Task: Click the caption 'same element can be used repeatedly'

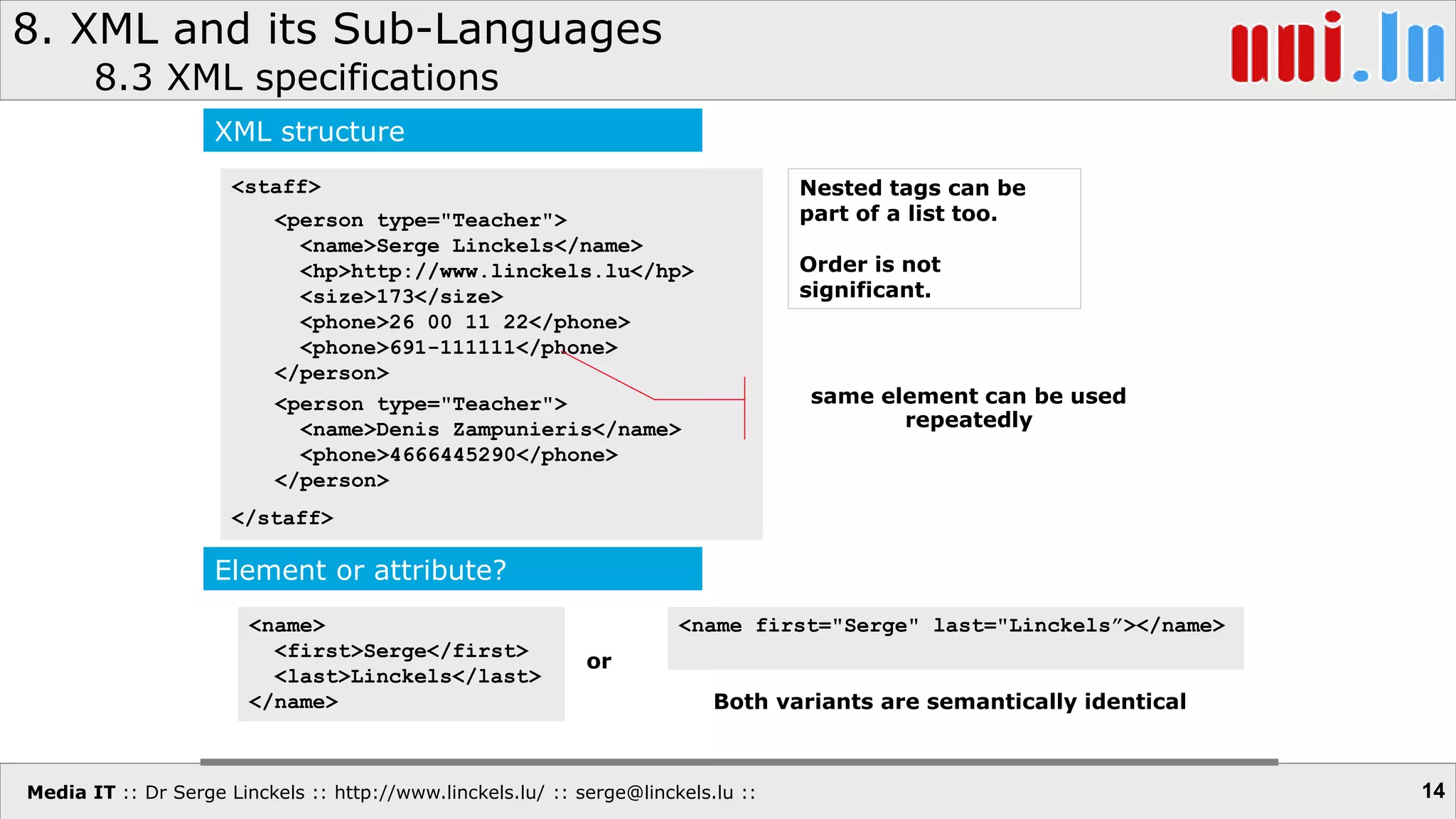Action: point(968,408)
